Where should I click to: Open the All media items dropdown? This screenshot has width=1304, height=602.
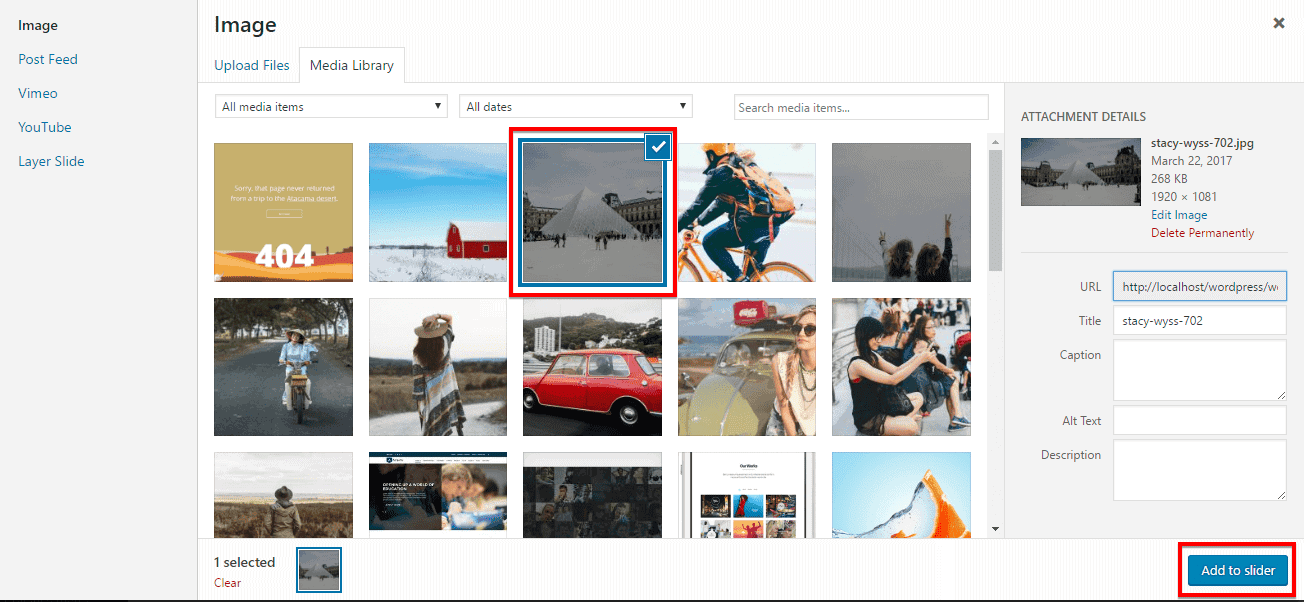pos(331,107)
